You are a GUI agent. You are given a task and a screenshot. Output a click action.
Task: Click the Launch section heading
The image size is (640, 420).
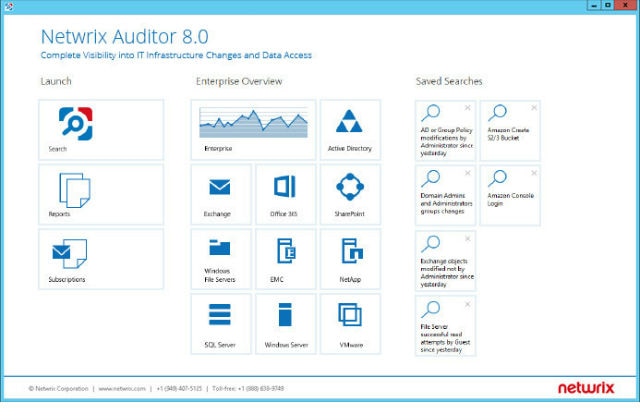point(56,81)
